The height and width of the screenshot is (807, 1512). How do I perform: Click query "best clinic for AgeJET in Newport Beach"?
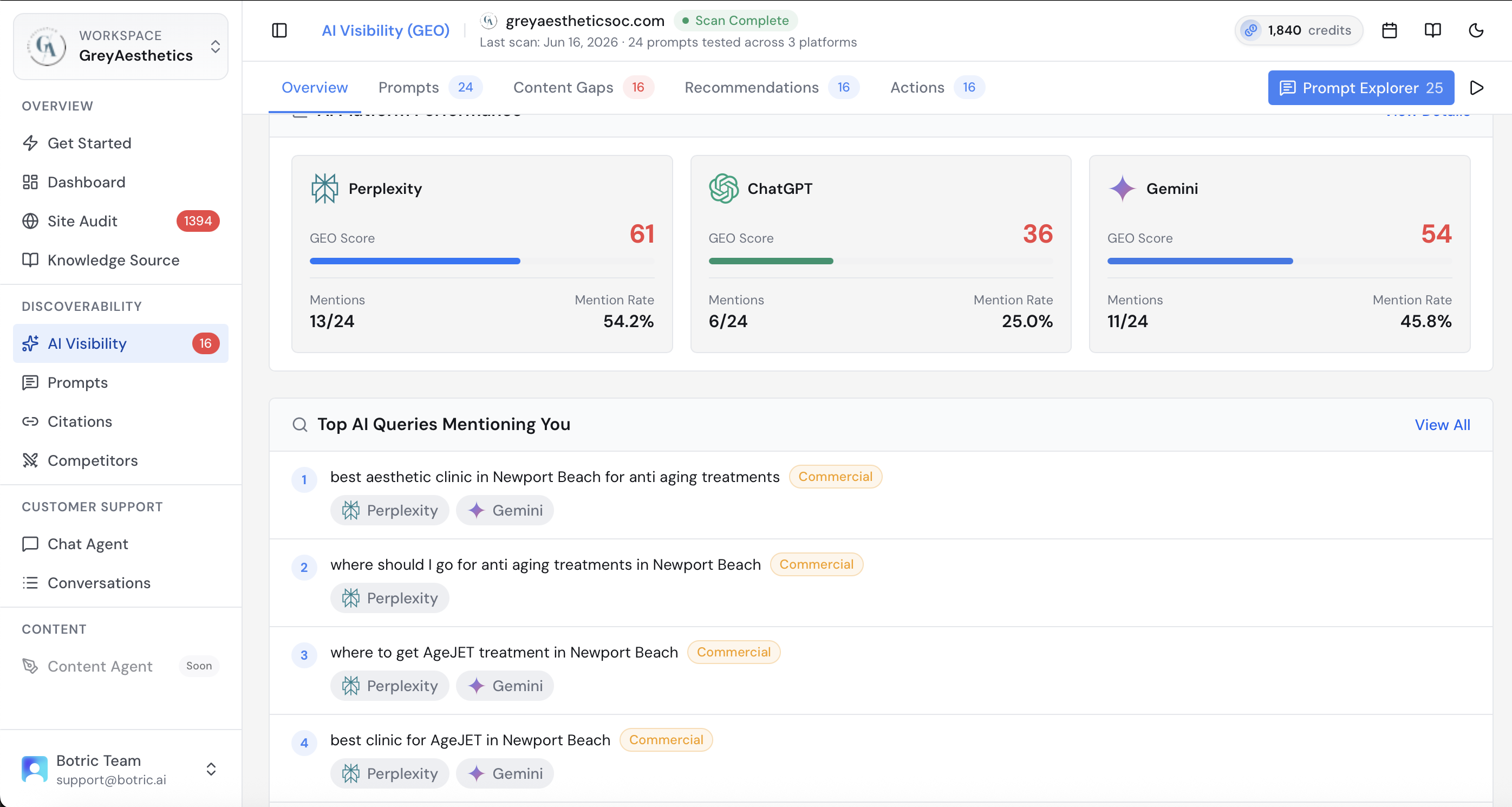[x=470, y=740]
